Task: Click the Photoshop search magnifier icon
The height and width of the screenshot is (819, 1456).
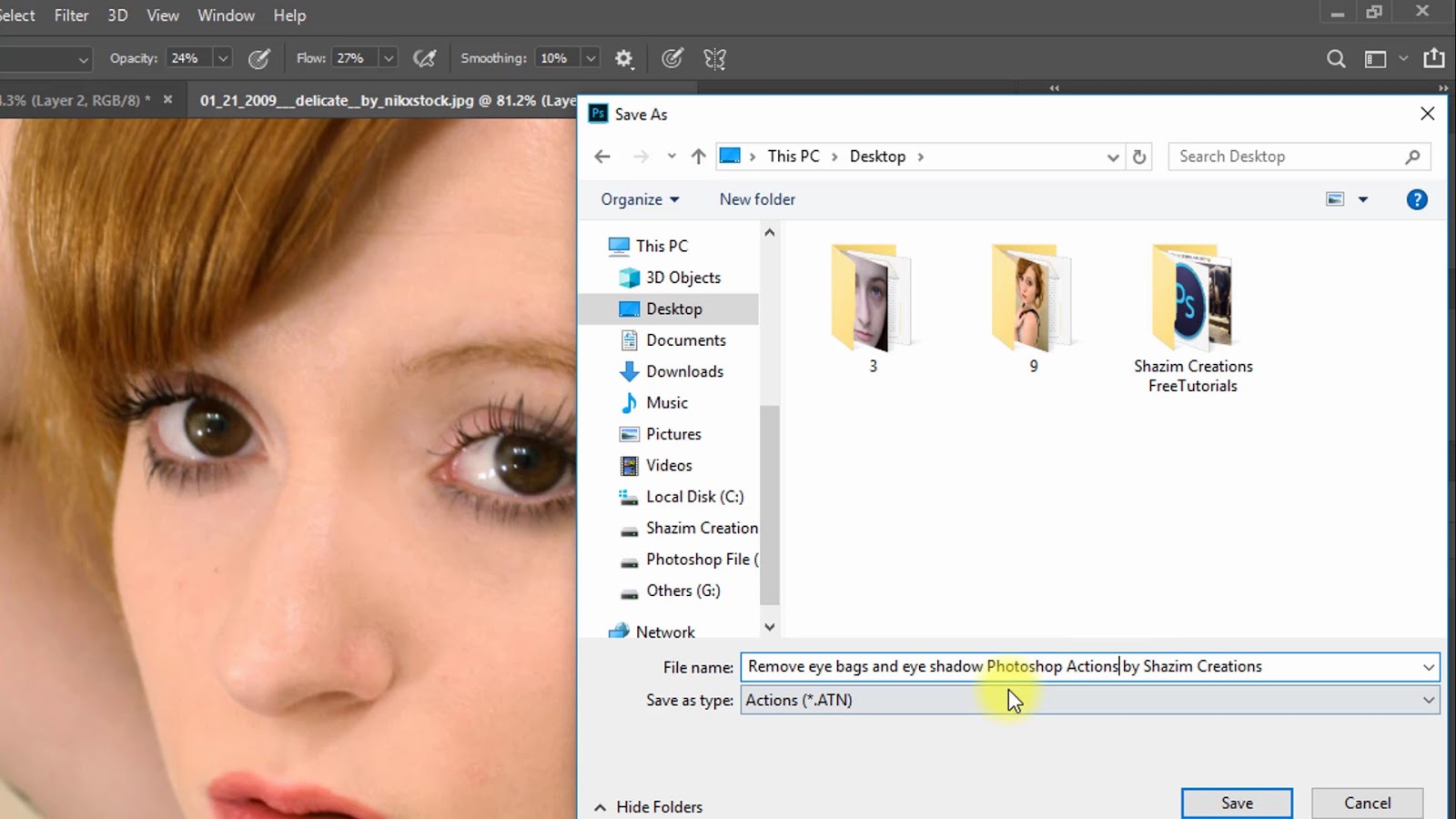Action: click(1336, 59)
